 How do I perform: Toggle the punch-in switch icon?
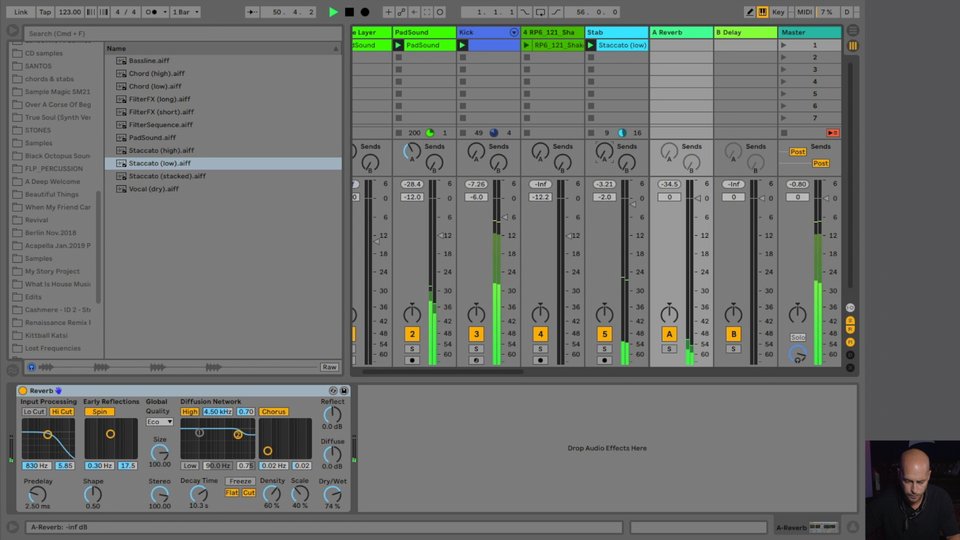click(525, 12)
